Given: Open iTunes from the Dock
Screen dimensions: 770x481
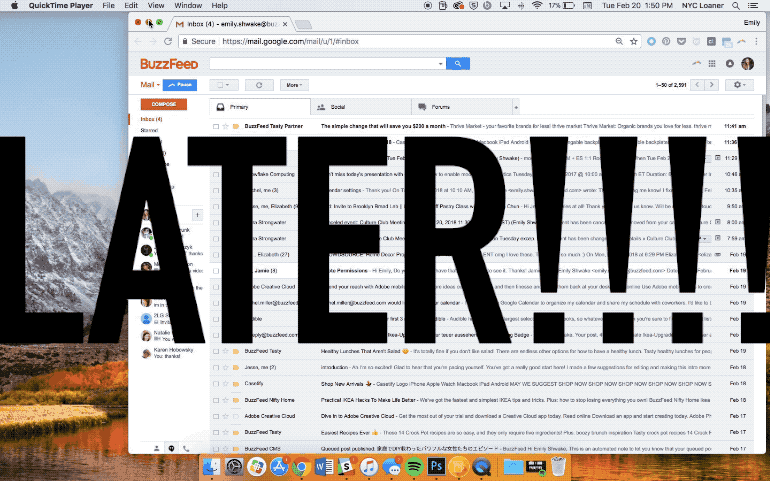Looking at the screenshot, I should click(369, 466).
